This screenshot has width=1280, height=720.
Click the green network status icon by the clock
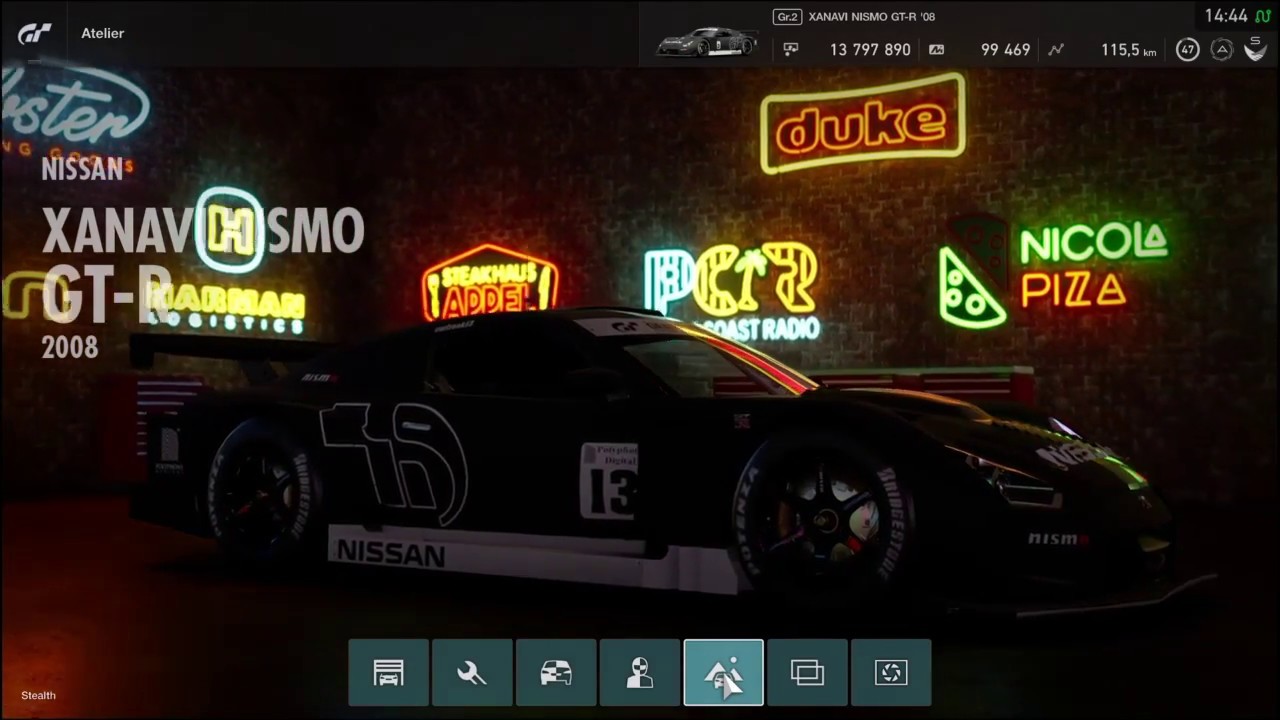[1264, 16]
